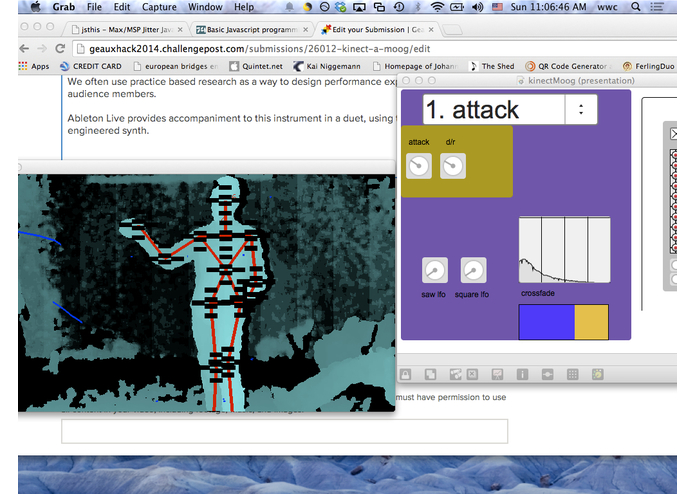
Task: Toggle the grid icon in patcher toolbar
Action: tap(572, 375)
